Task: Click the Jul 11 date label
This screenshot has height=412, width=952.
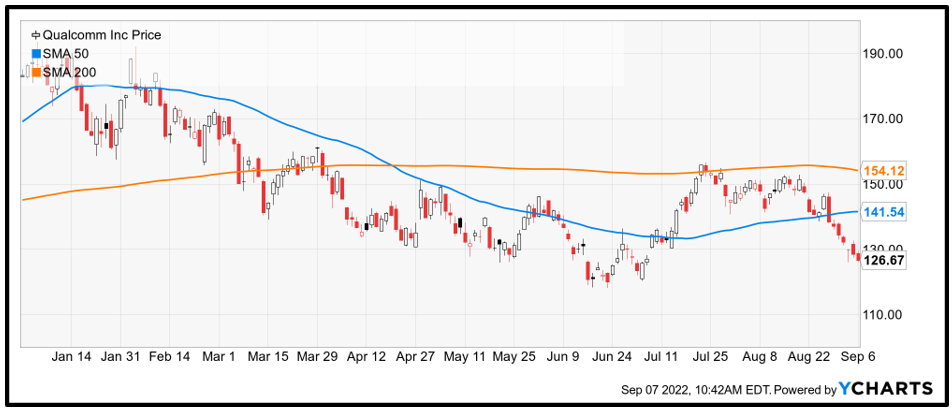Action: (661, 357)
